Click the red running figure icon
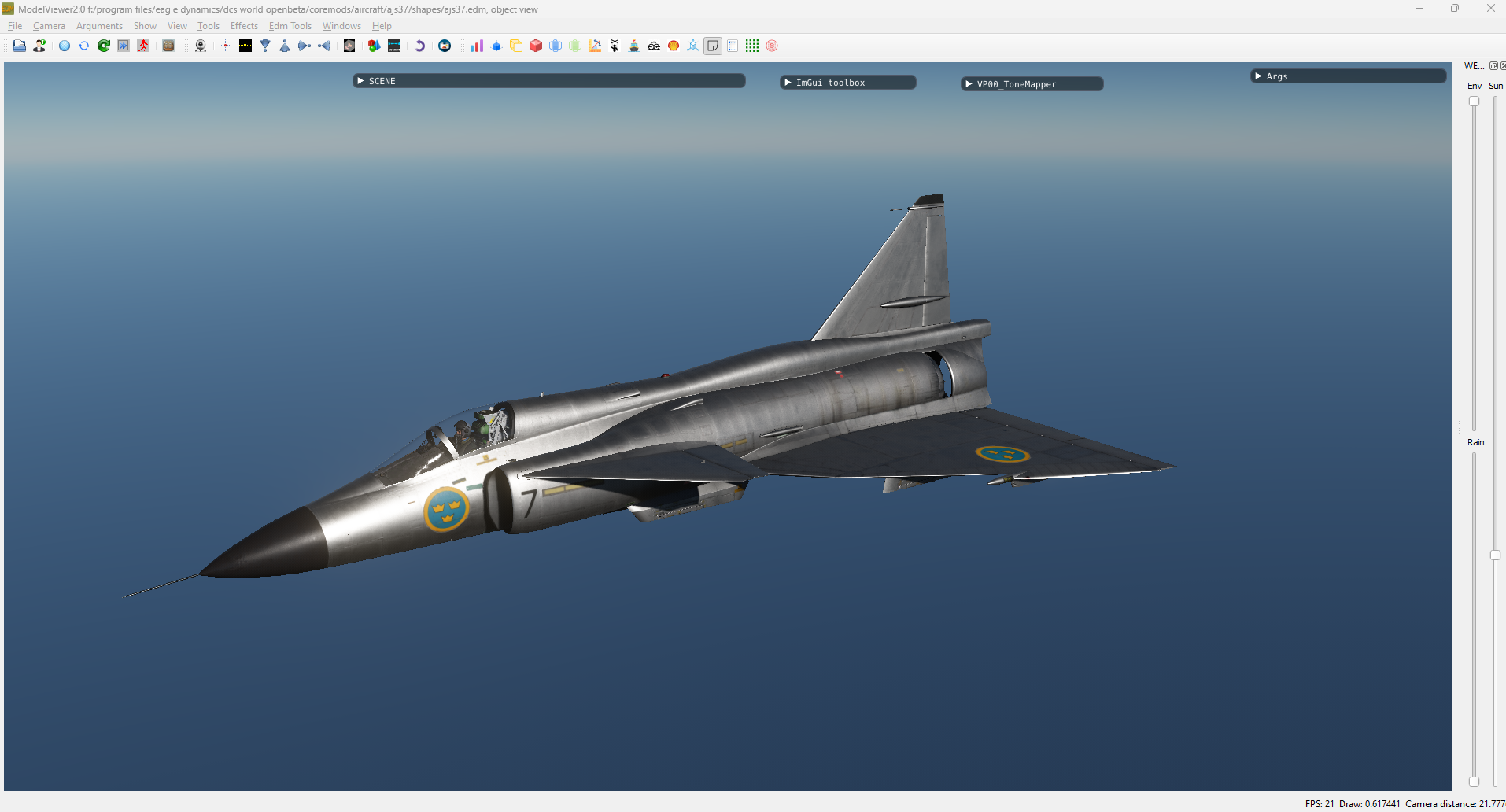This screenshot has height=812, width=1506. coord(143,46)
